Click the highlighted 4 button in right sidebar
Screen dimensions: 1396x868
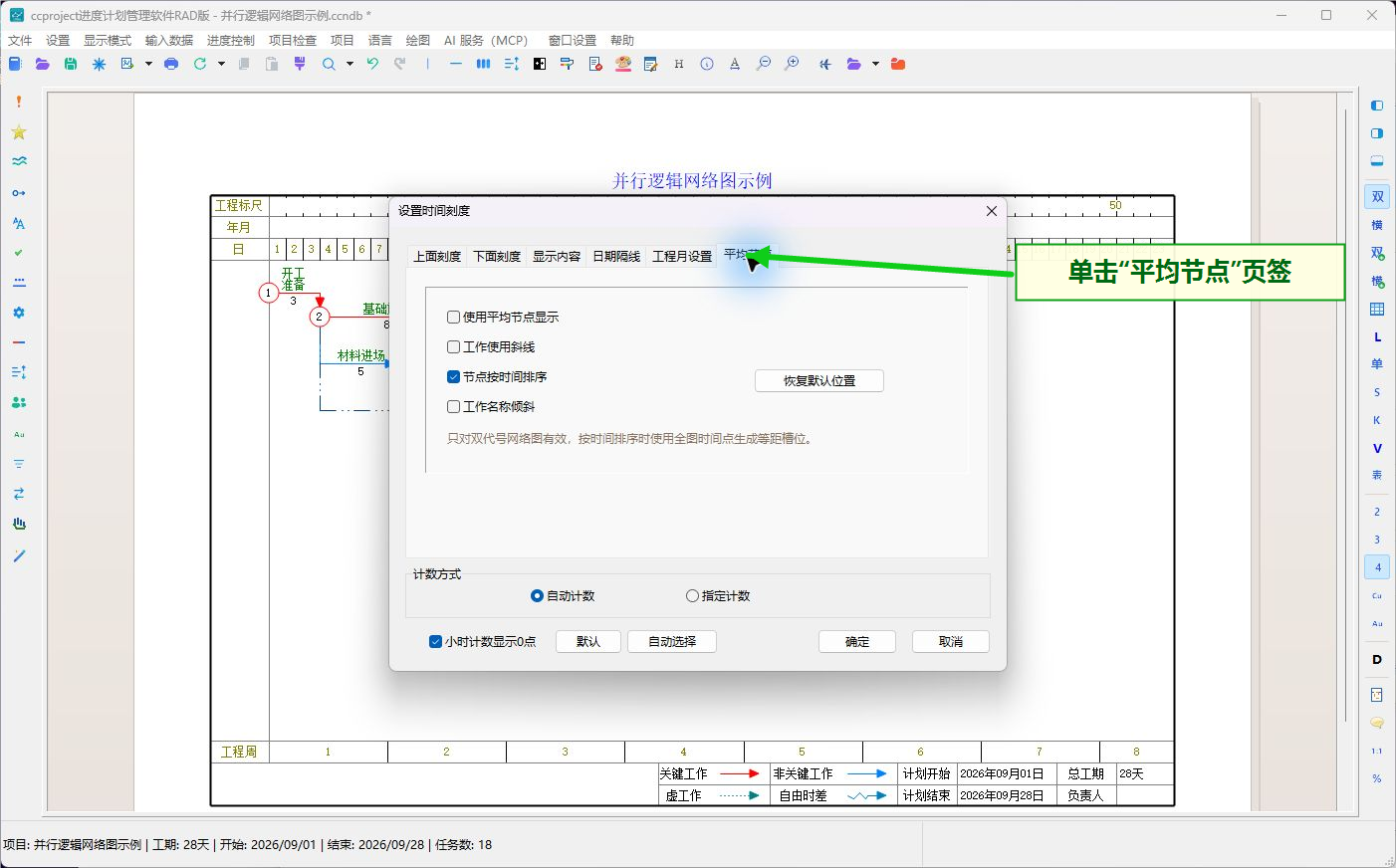(1377, 567)
